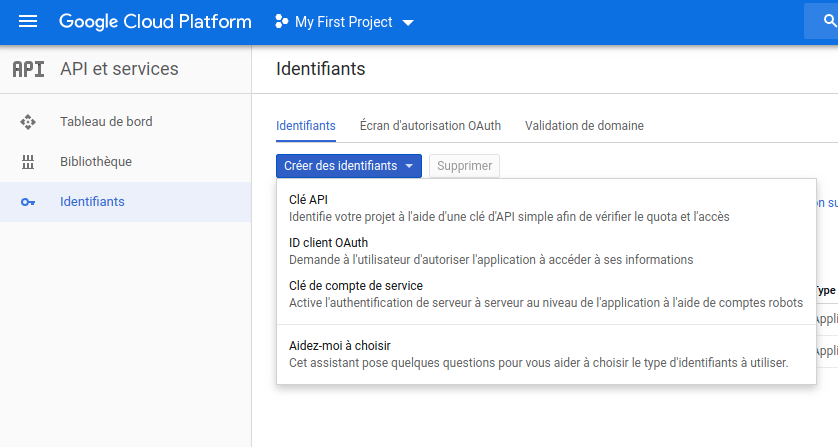Expand the My First Project selector arrow
838x447 pixels.
pos(407,23)
